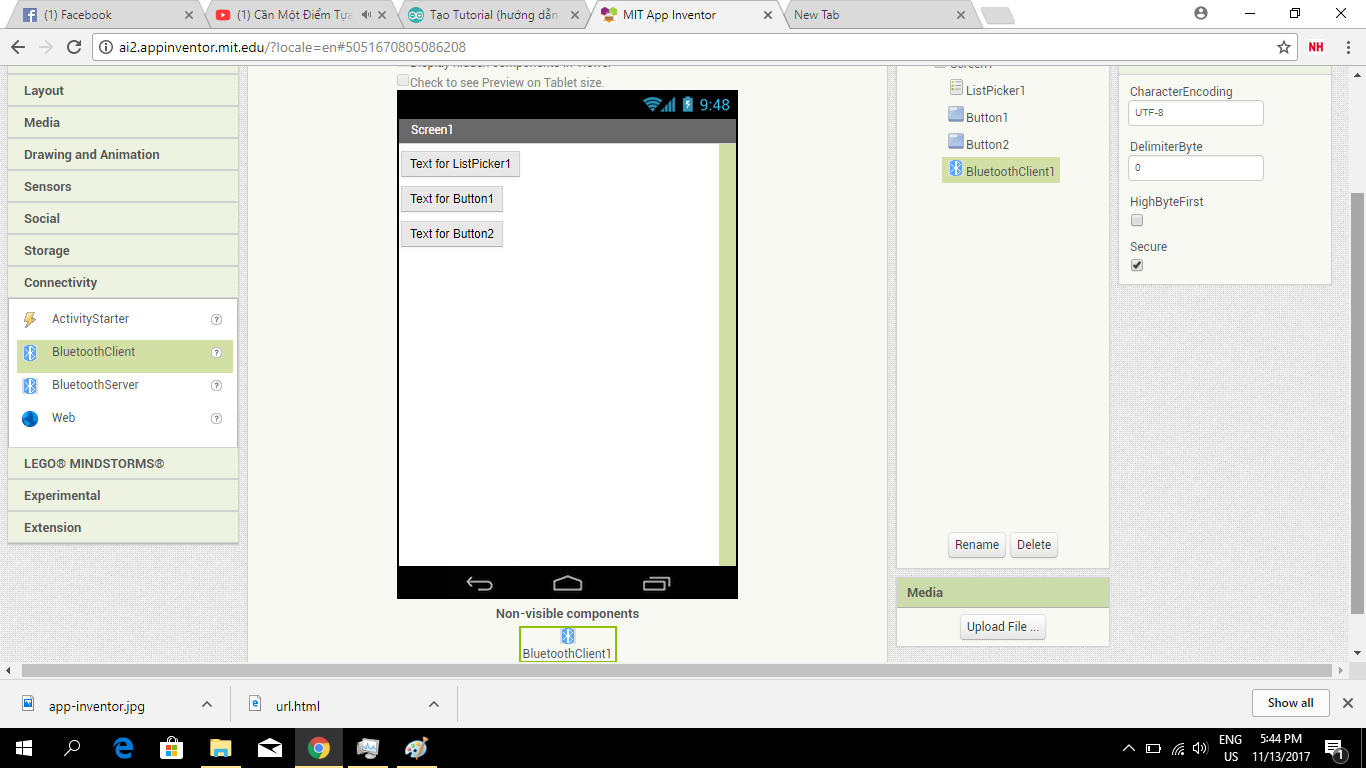Click the Delete component button
The height and width of the screenshot is (768, 1366).
pos(1034,545)
